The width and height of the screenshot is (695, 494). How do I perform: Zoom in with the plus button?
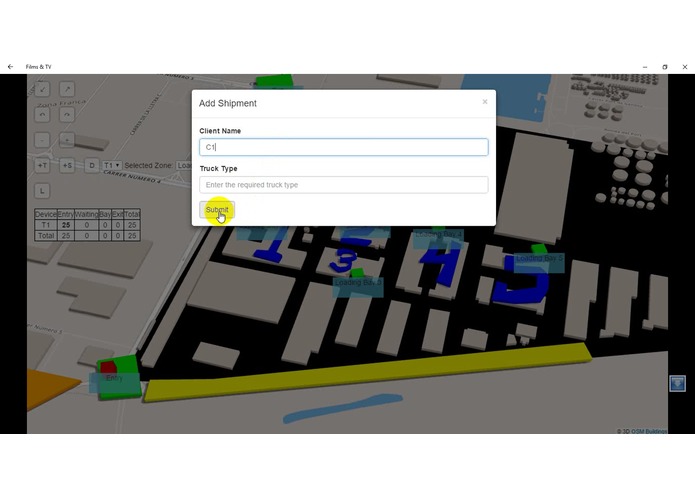click(x=67, y=140)
